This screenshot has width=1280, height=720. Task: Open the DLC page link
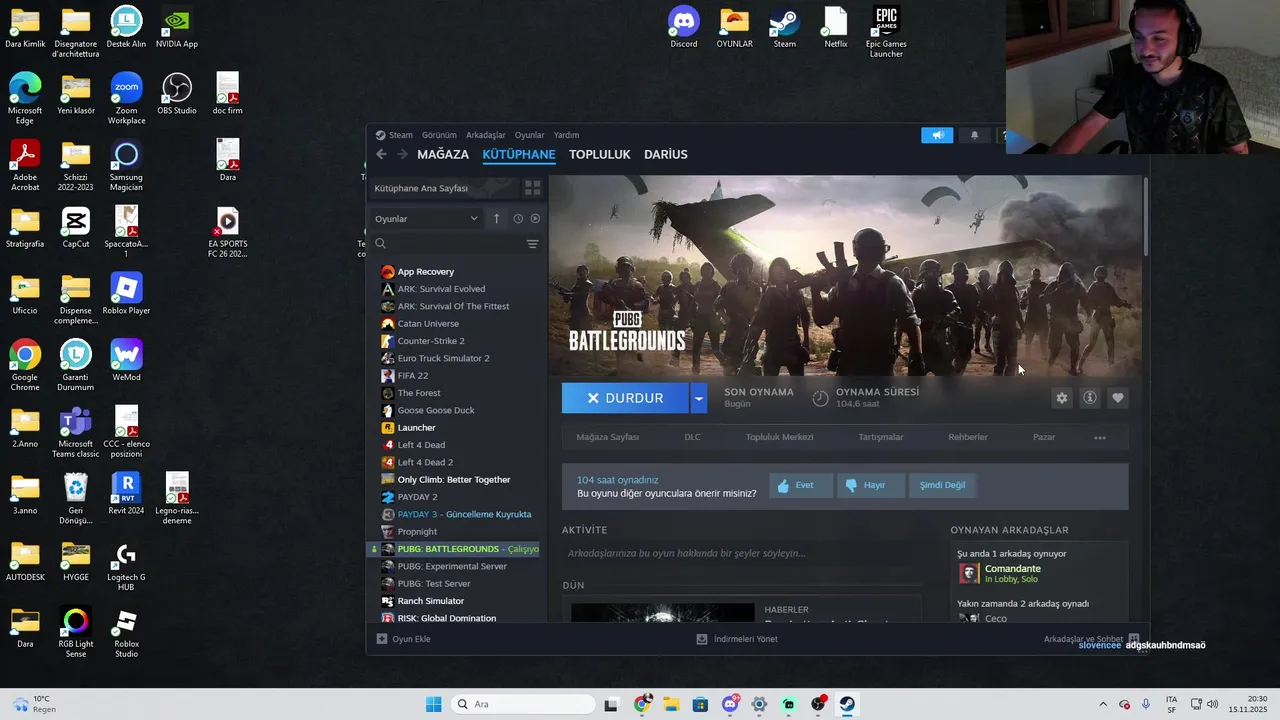click(692, 437)
